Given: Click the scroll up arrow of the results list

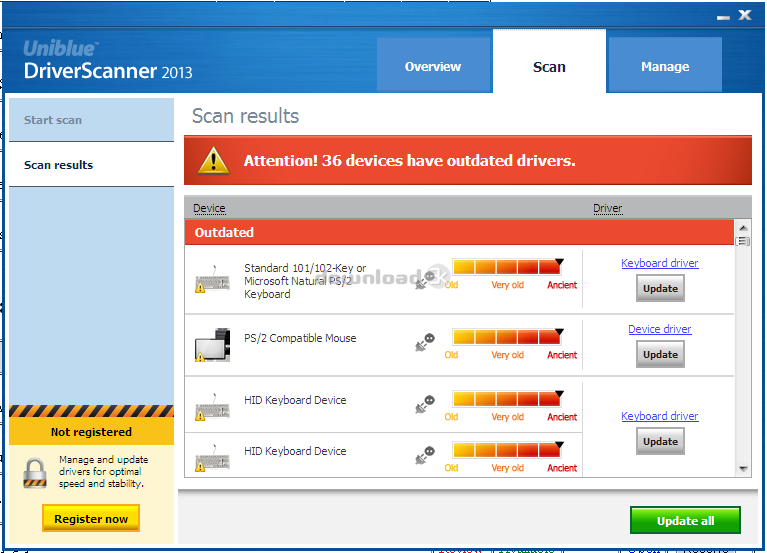Looking at the screenshot, I should [x=743, y=228].
